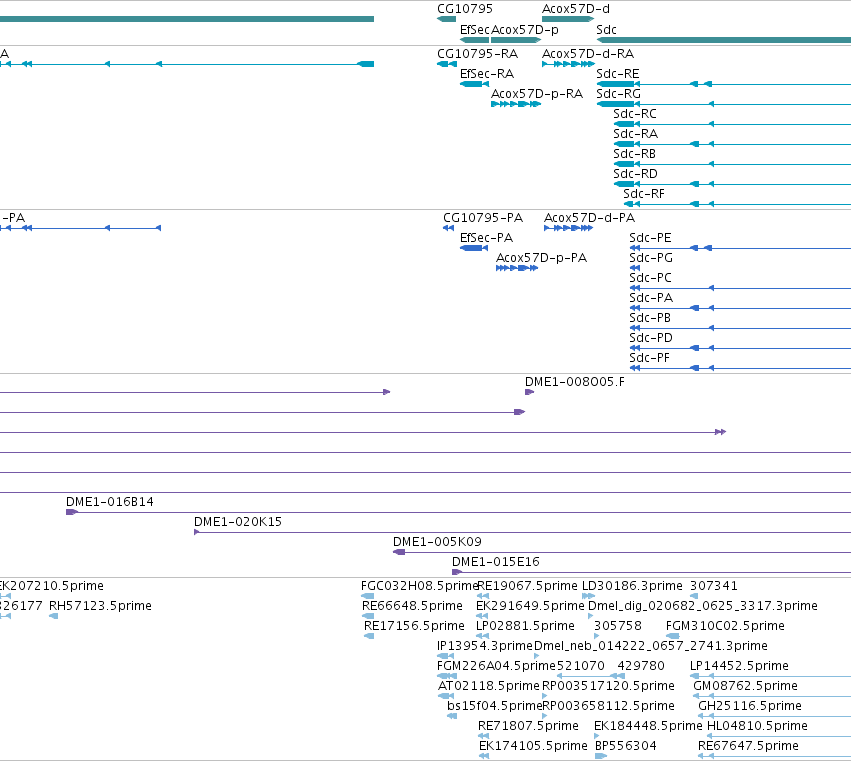Select the Sdc-RG transcript label

pos(618,94)
